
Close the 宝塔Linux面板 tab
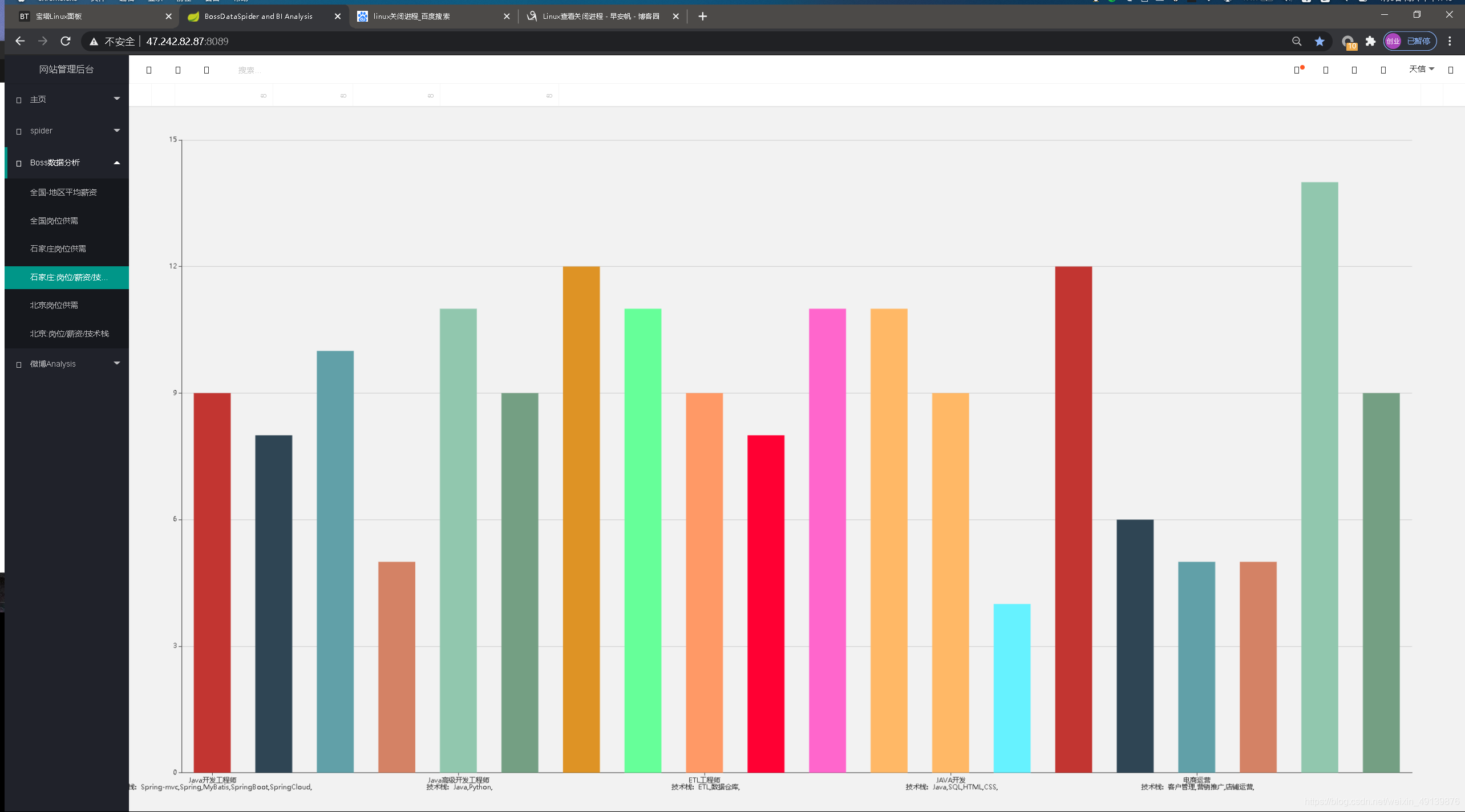point(168,17)
